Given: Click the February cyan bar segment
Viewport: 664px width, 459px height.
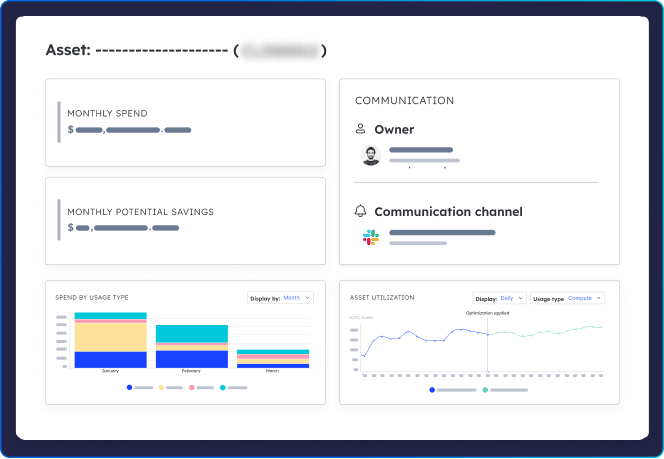Looking at the screenshot, I should click(x=192, y=334).
